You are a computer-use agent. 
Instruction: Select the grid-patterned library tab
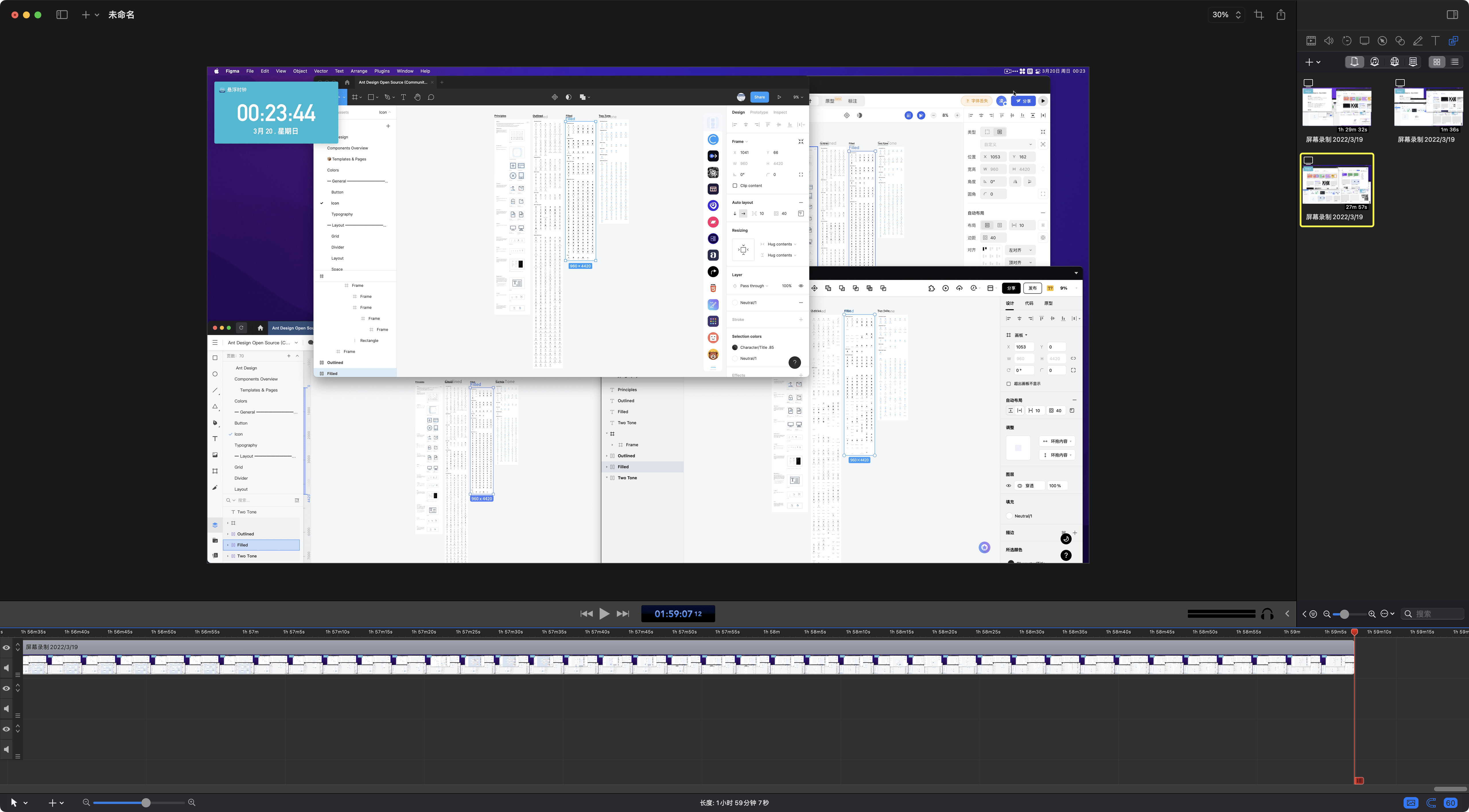click(x=1413, y=62)
